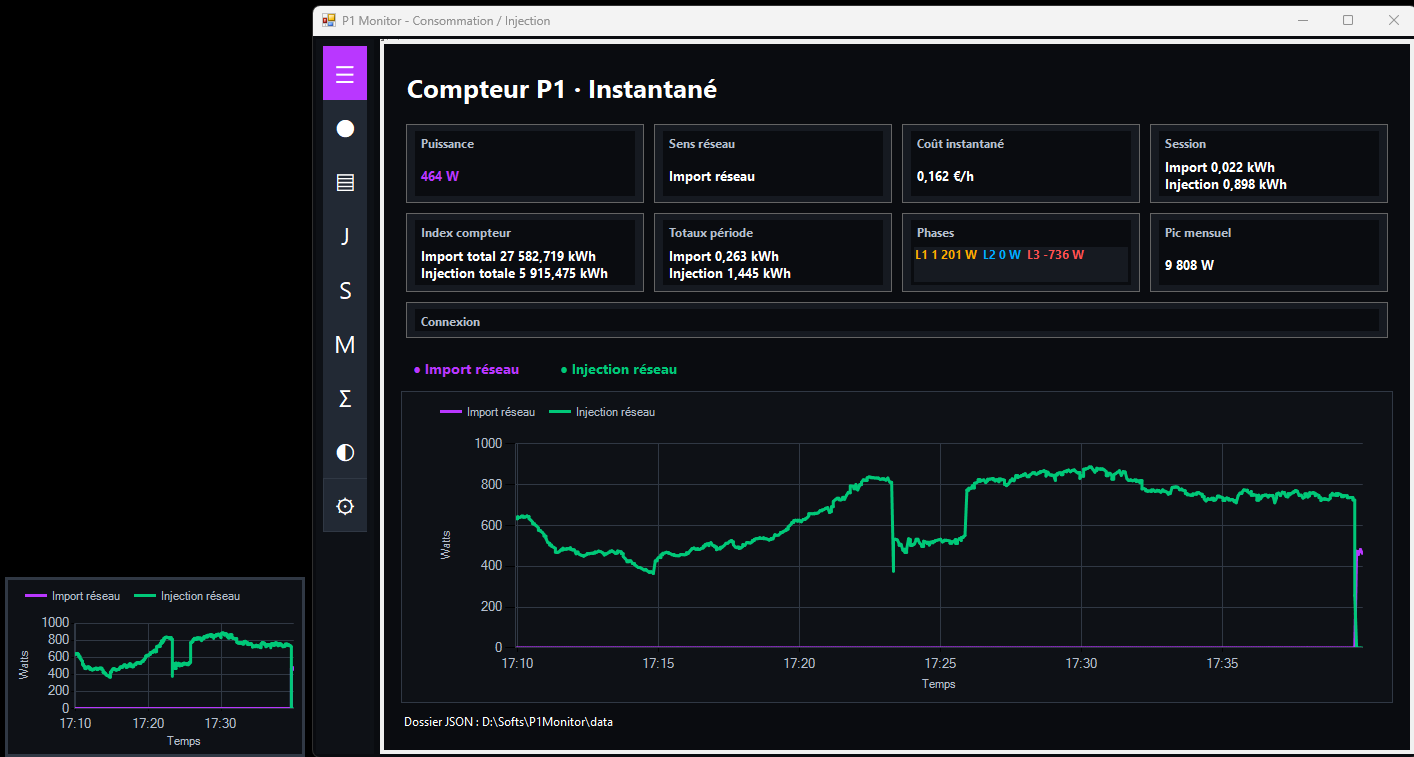
Task: Open the table list view icon
Action: tap(345, 182)
